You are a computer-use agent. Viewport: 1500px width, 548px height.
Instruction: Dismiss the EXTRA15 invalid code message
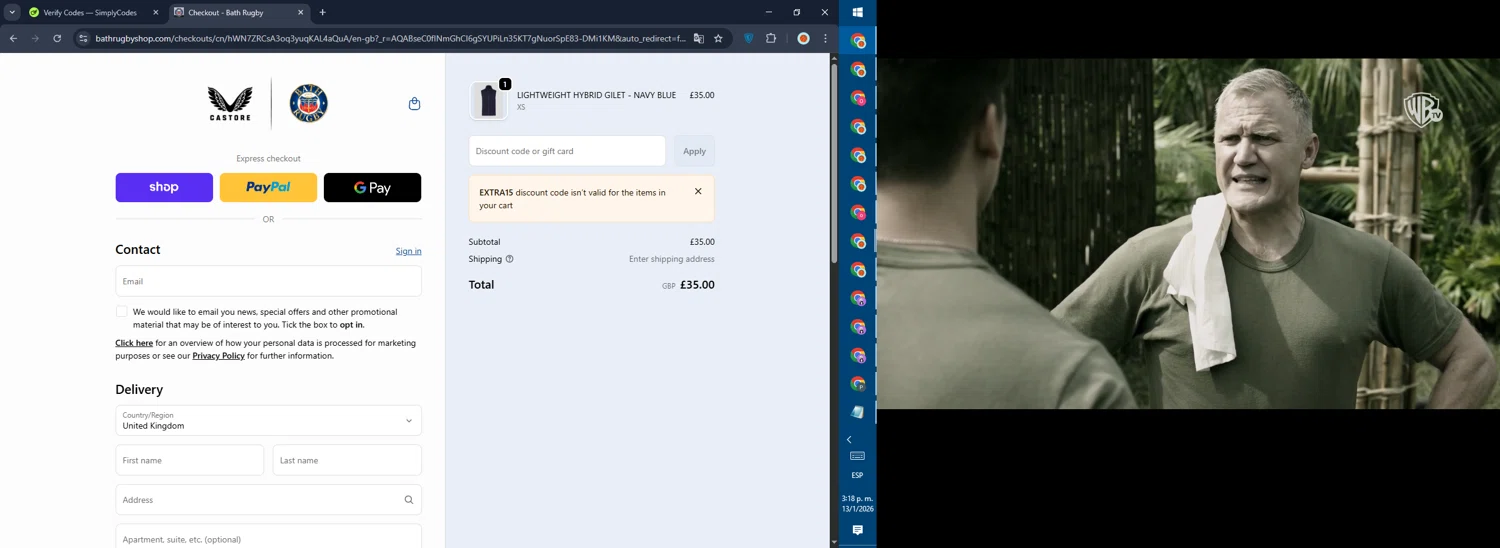pos(698,191)
